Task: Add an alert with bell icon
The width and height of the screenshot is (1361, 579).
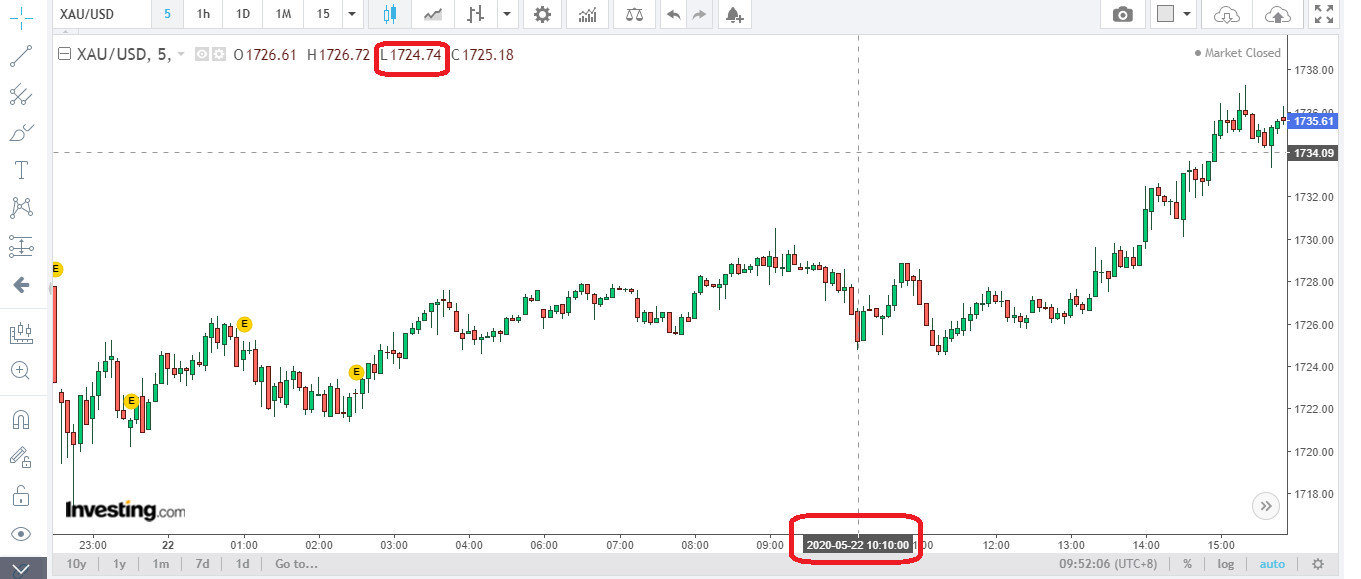Action: point(734,14)
